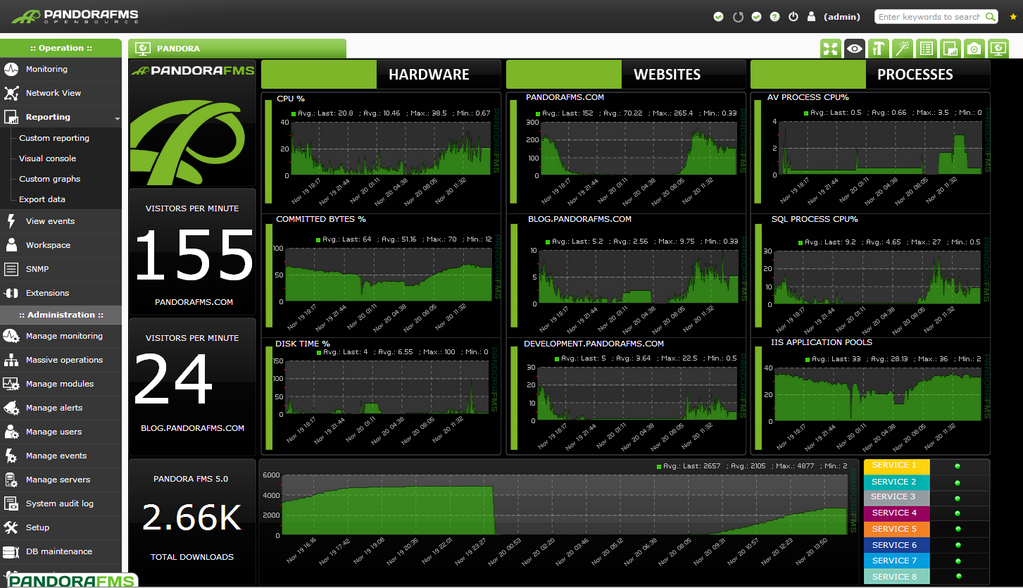Click the 2.66K total downloads value
This screenshot has height=588, width=1023.
click(192, 518)
